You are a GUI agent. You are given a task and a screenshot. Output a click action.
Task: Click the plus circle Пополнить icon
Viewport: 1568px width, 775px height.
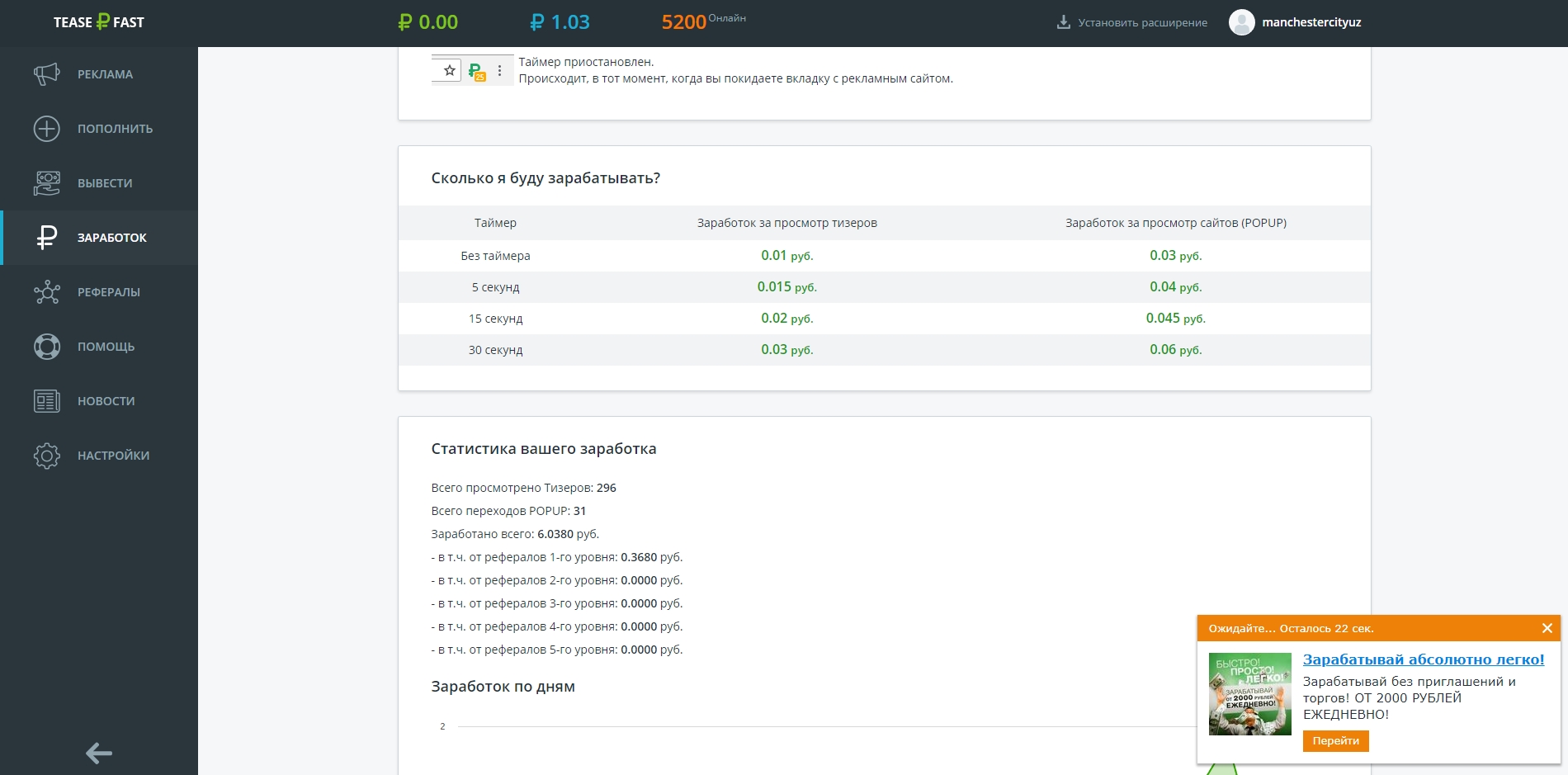click(47, 129)
